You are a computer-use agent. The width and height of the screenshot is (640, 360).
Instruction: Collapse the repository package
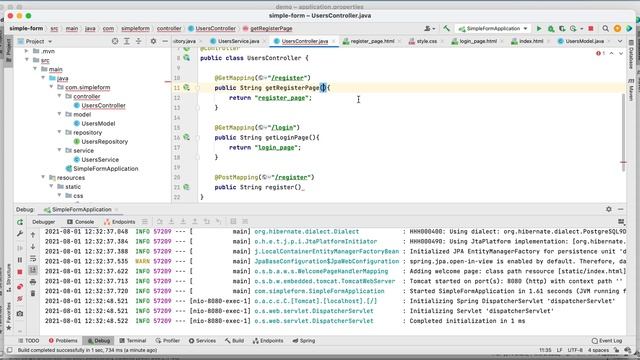coord(60,132)
